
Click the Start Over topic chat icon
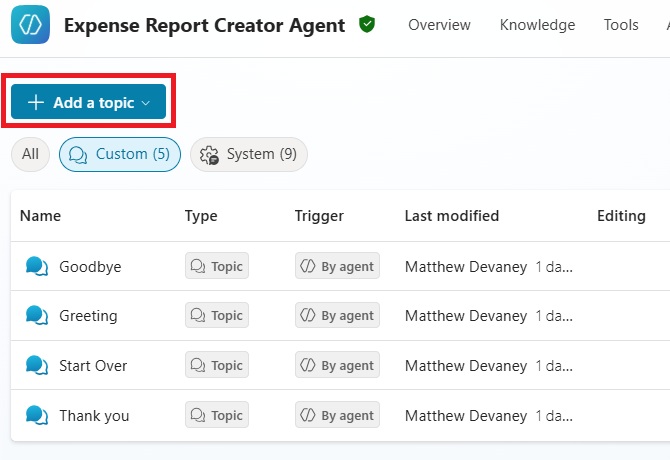pos(37,366)
